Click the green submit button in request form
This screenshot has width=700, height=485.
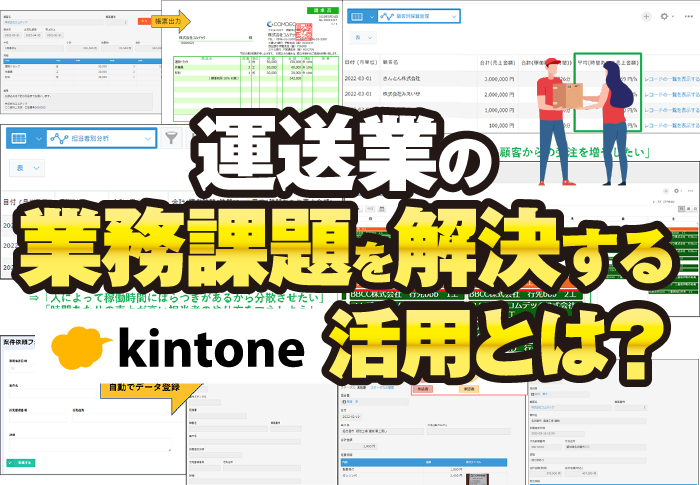(x=21, y=463)
